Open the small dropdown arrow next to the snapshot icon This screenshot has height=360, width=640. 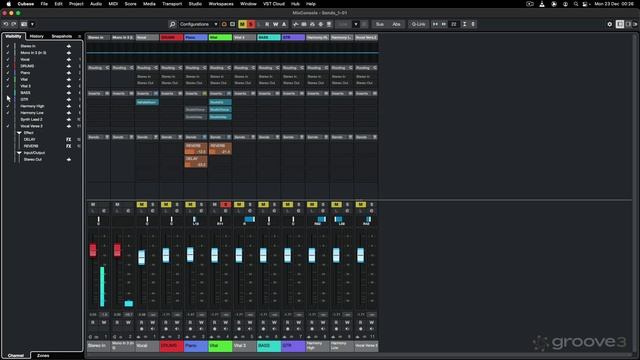pos(32,24)
